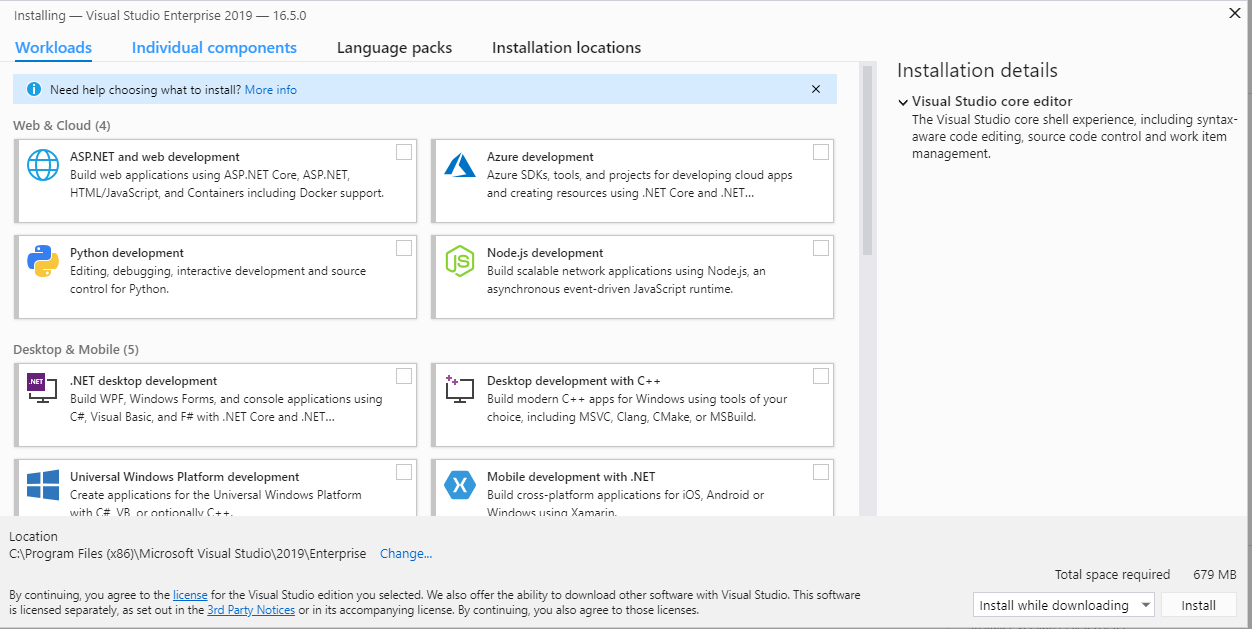The width and height of the screenshot is (1252, 629).
Task: Click the Web & Cloud (4) heading
Action: tap(62, 125)
